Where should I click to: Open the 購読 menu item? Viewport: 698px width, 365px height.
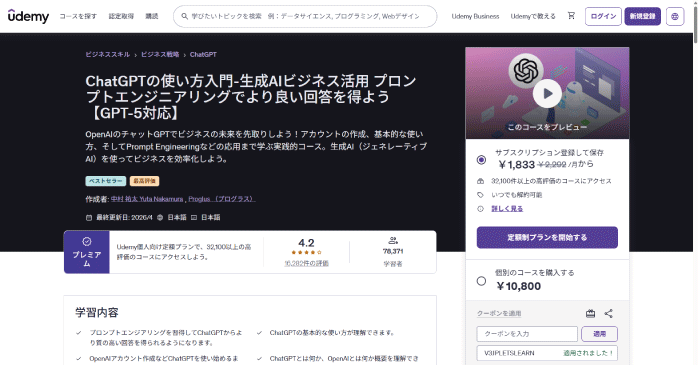click(152, 16)
